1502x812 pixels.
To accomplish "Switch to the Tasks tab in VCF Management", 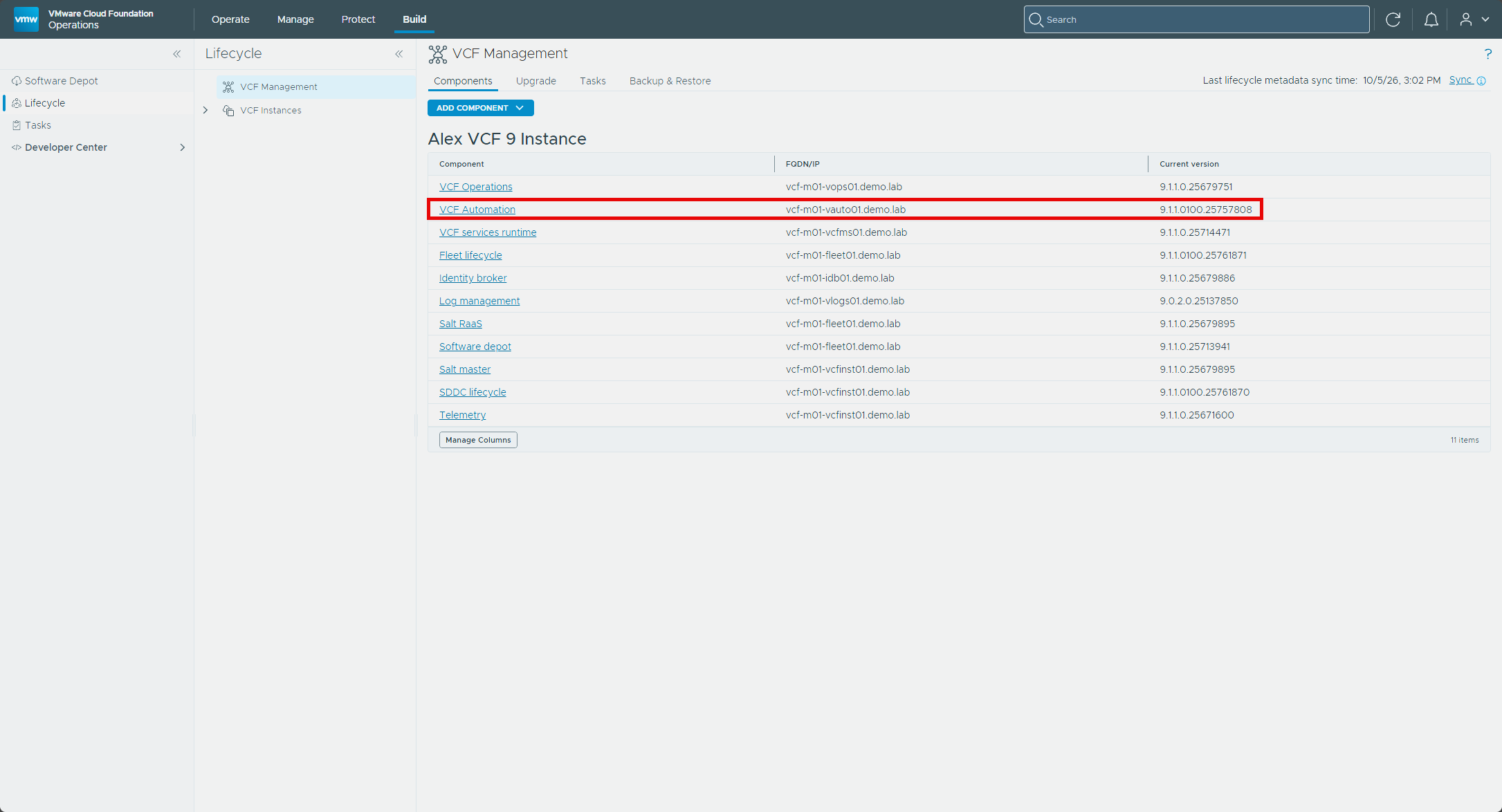I will (593, 81).
